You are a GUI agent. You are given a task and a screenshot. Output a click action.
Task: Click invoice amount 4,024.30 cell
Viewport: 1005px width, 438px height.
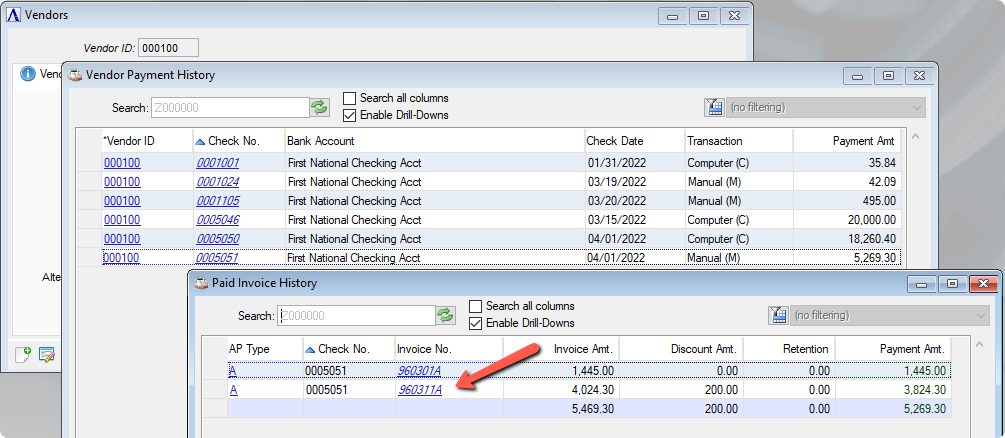[561, 390]
